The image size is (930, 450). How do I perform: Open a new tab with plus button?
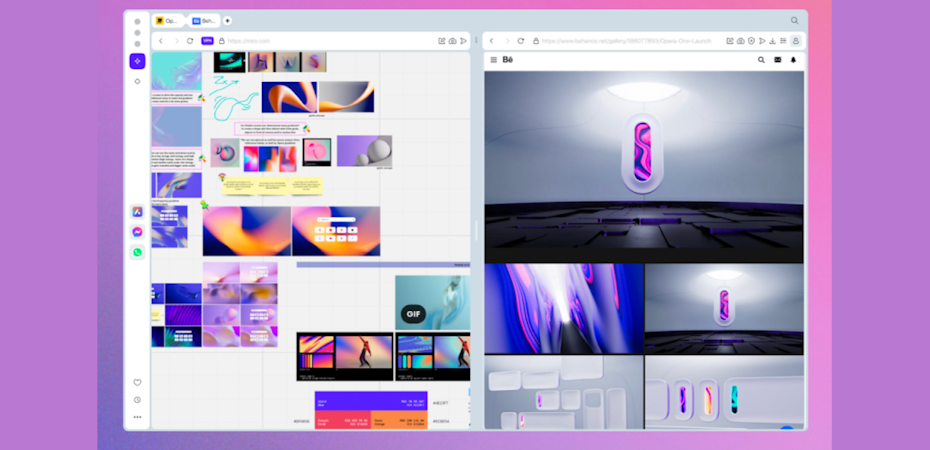tap(227, 21)
